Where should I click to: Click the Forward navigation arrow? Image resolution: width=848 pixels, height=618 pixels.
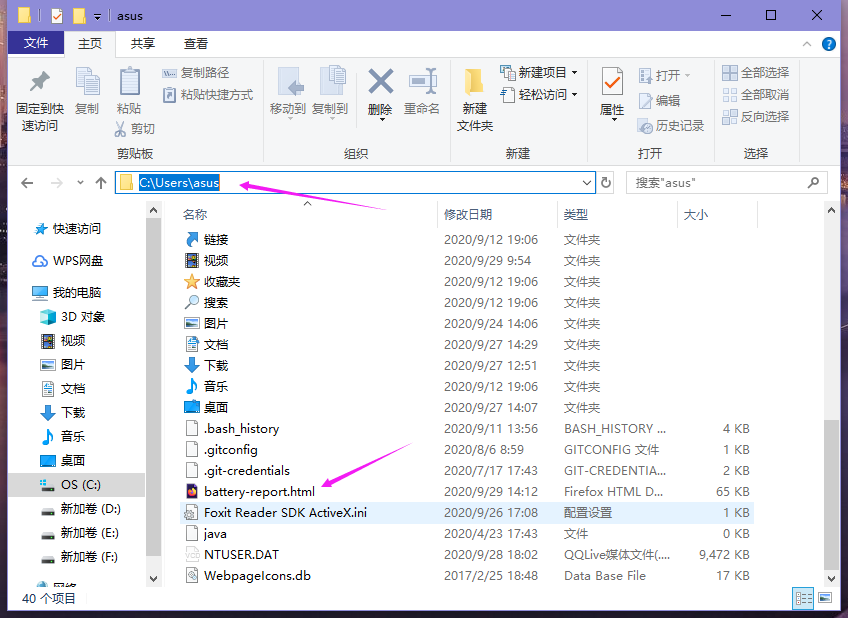[56, 183]
